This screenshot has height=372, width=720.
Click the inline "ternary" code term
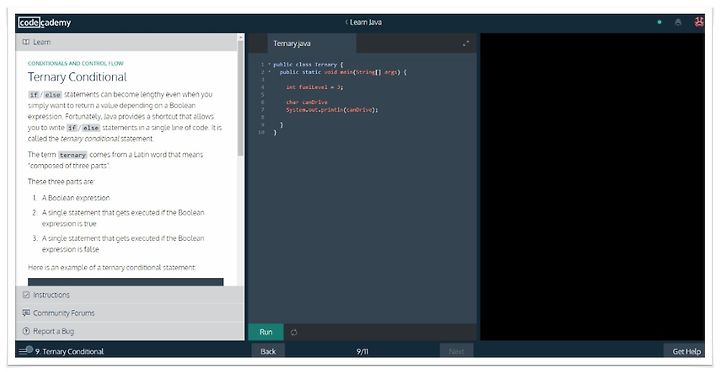pos(73,155)
